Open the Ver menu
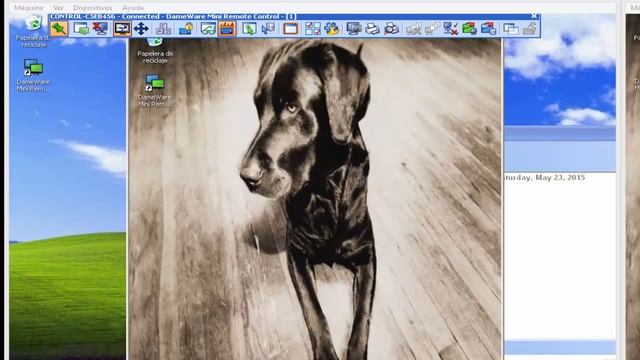This screenshot has height=360, width=640. pos(58,8)
